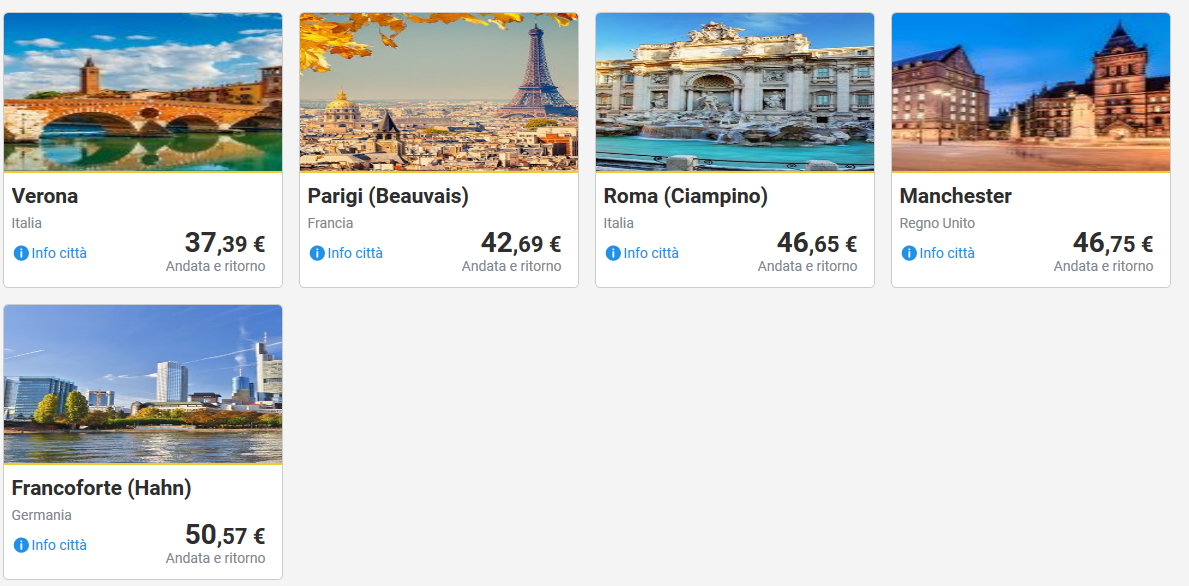Open Info città link for Verona
1189x586 pixels.
pos(59,253)
